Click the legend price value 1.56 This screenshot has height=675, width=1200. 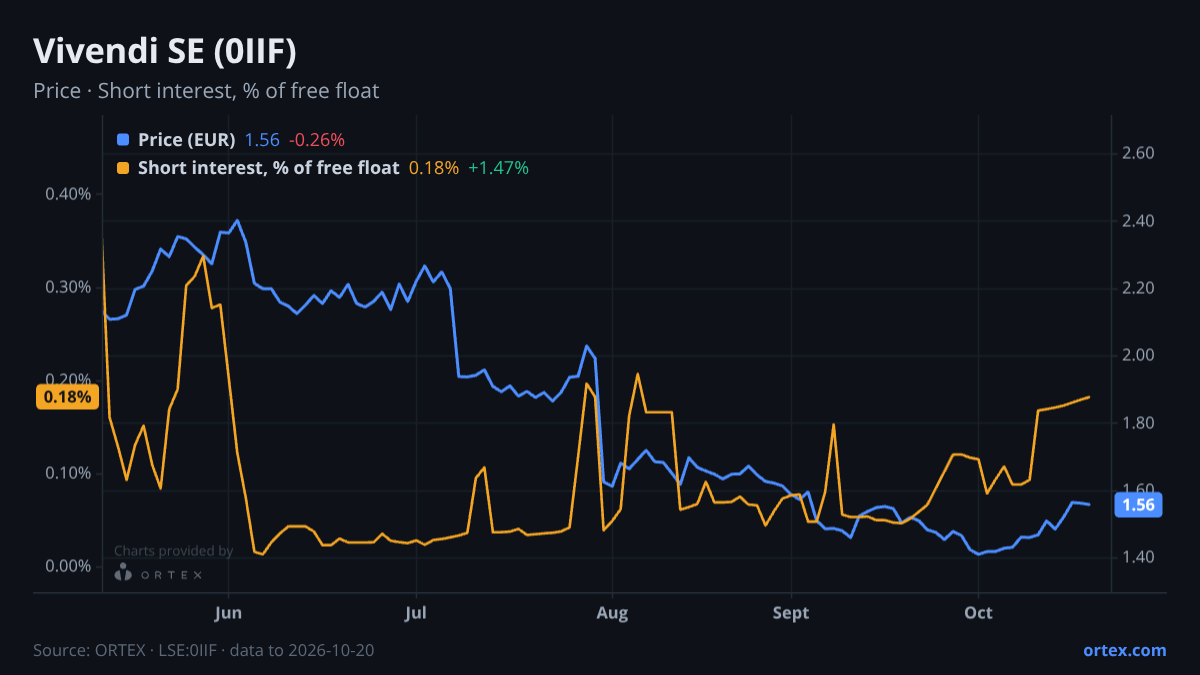(x=262, y=140)
